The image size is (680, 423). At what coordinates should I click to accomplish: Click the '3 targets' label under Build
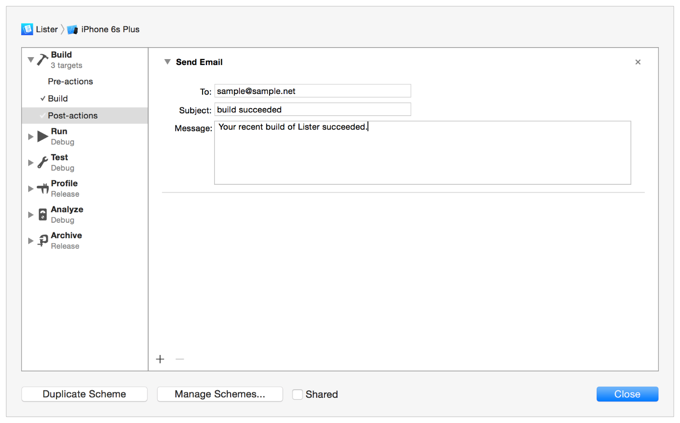point(66,66)
